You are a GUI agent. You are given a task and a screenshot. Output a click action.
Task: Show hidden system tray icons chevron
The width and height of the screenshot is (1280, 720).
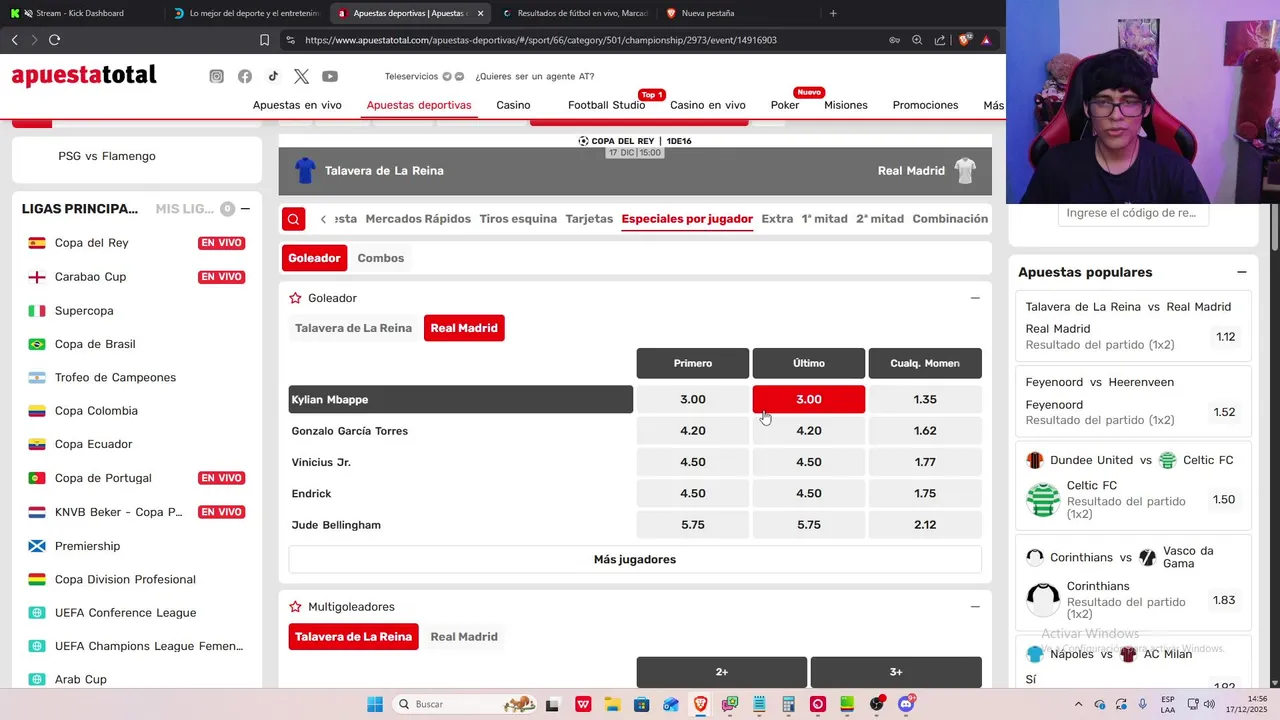point(1078,704)
